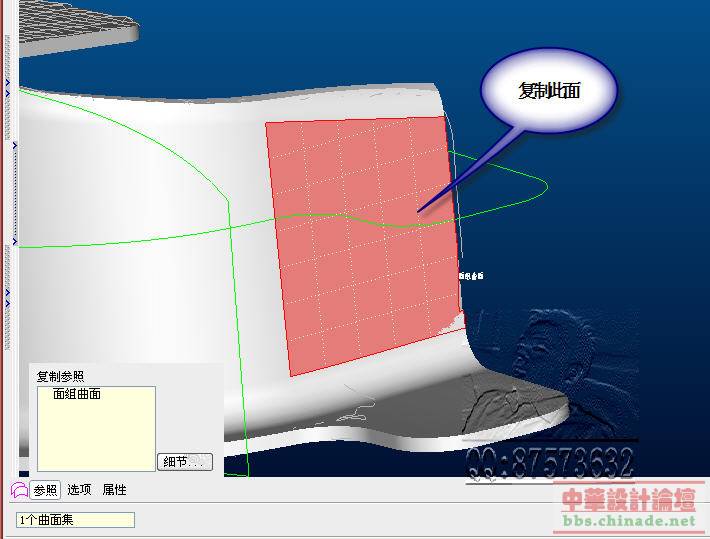Select the 面组曲面 entry in the list
This screenshot has height=539, width=710.
click(77, 394)
